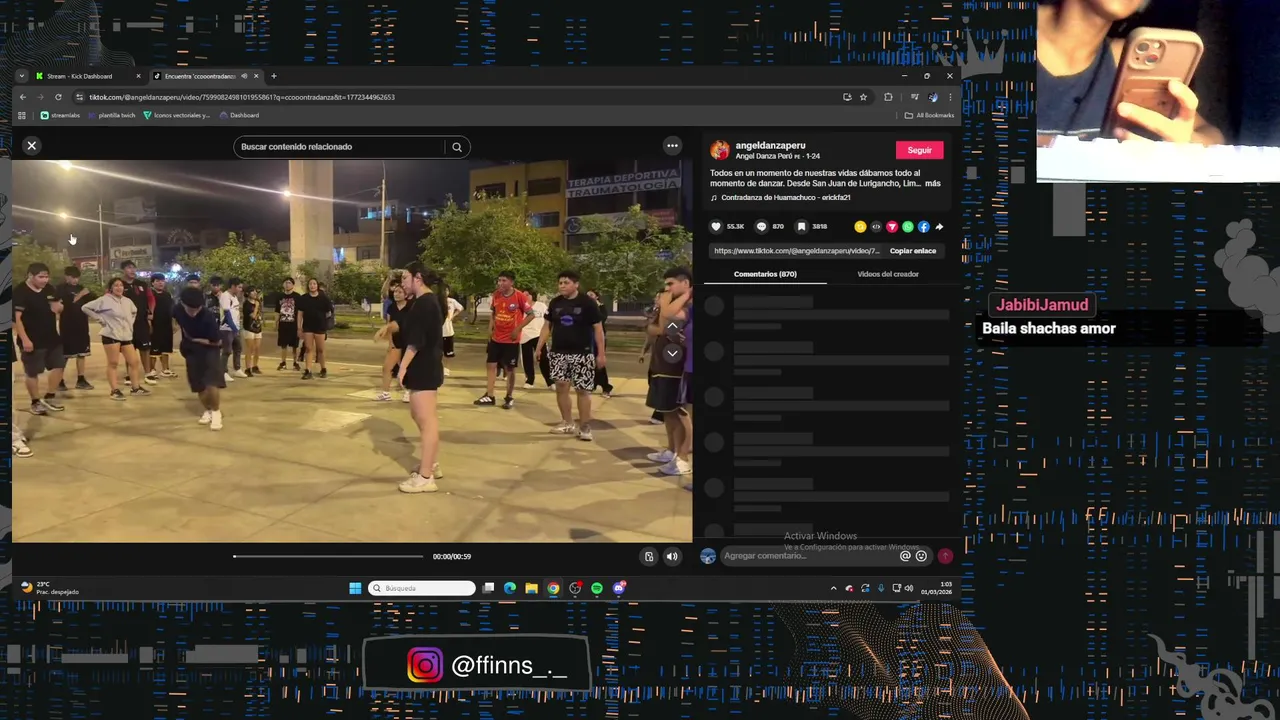
Task: Click the search magnifier in the related content box
Action: (457, 147)
